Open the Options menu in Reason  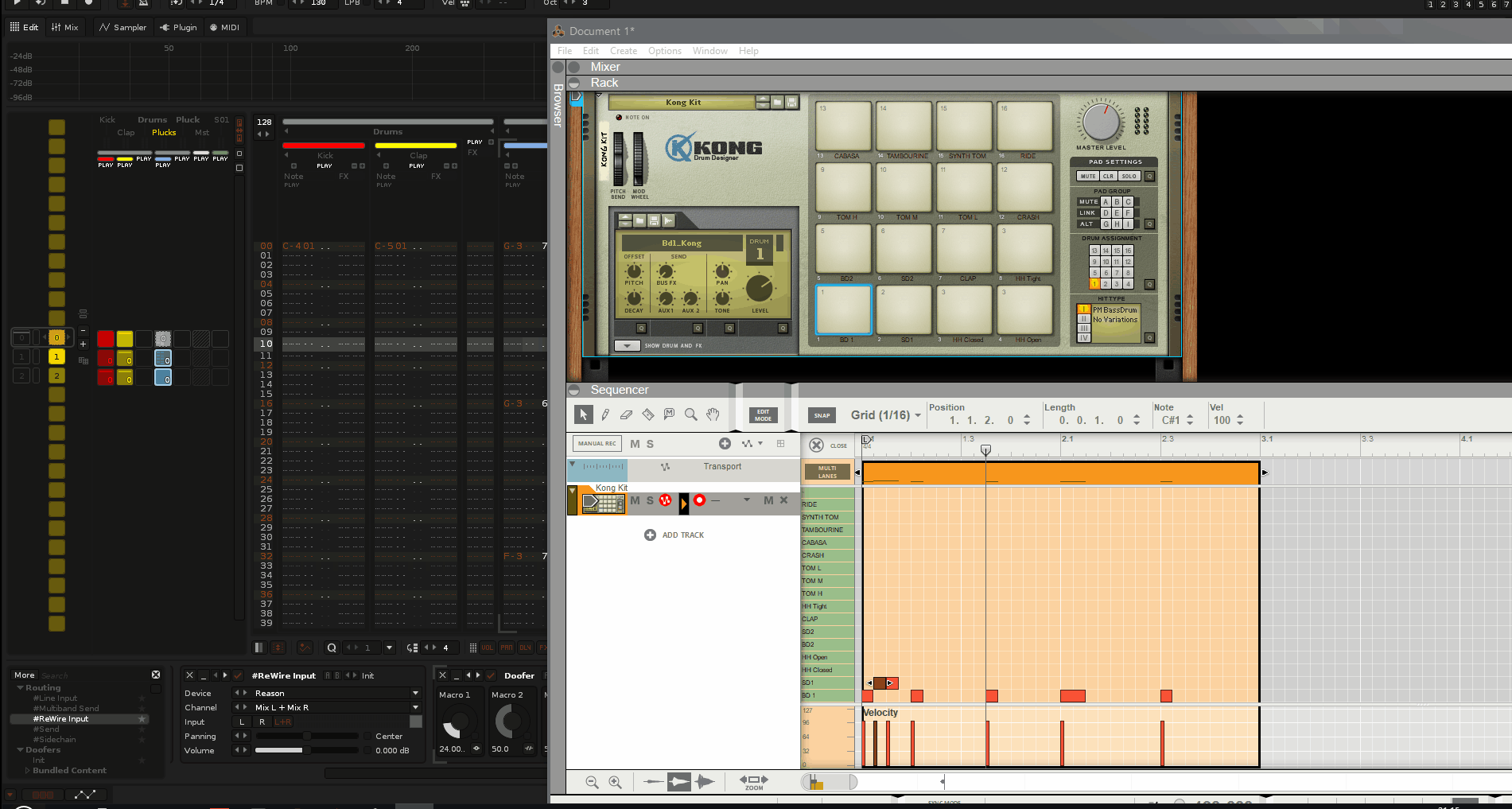[665, 51]
